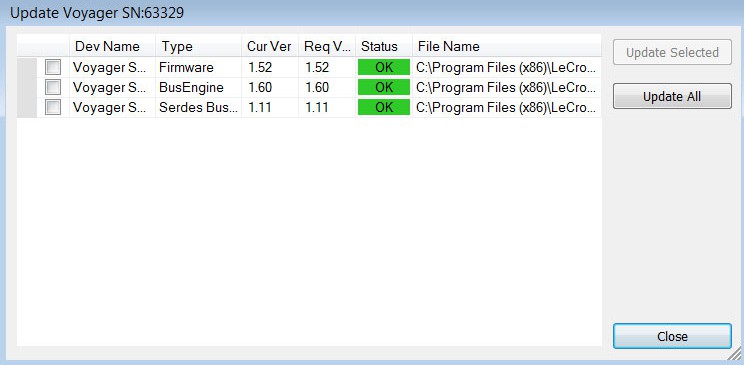Screen dimensions: 744x365
Task: Sort by Type column header
Action: click(198, 47)
